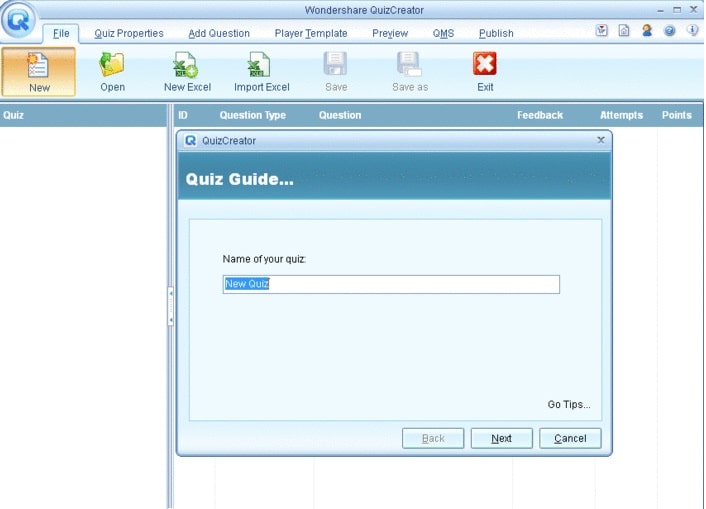Click the home page document icon
The image size is (706, 509).
pos(624,30)
